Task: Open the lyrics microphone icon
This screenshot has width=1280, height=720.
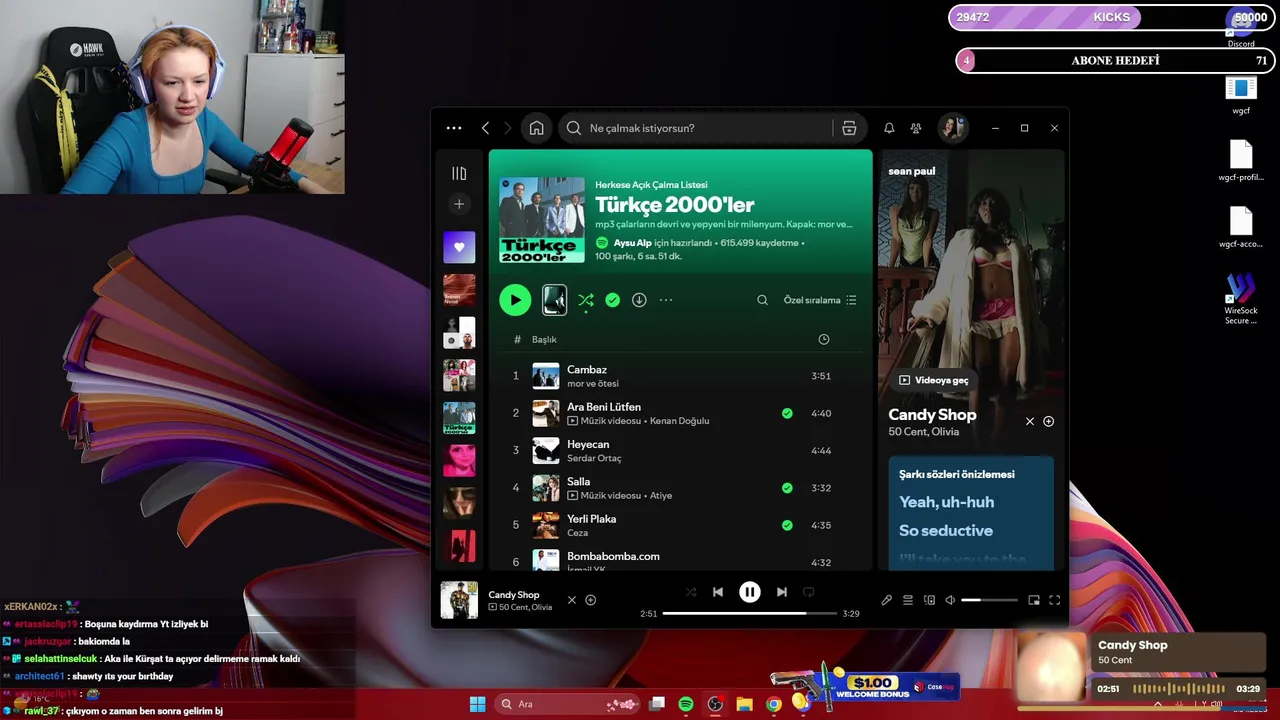Action: pyautogui.click(x=886, y=600)
